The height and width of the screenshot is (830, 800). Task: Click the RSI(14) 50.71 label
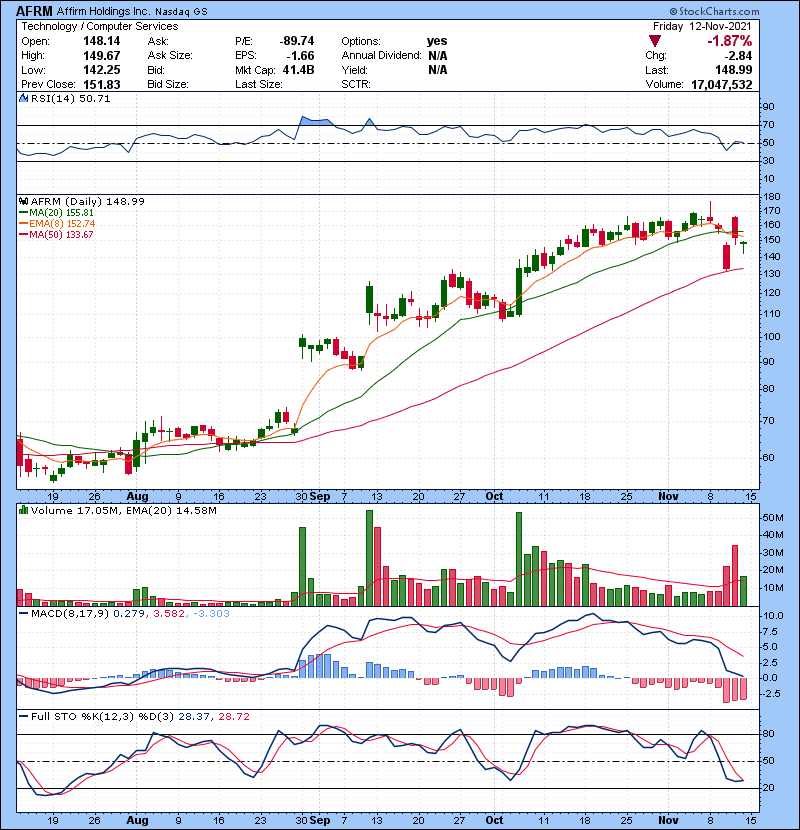[x=70, y=98]
